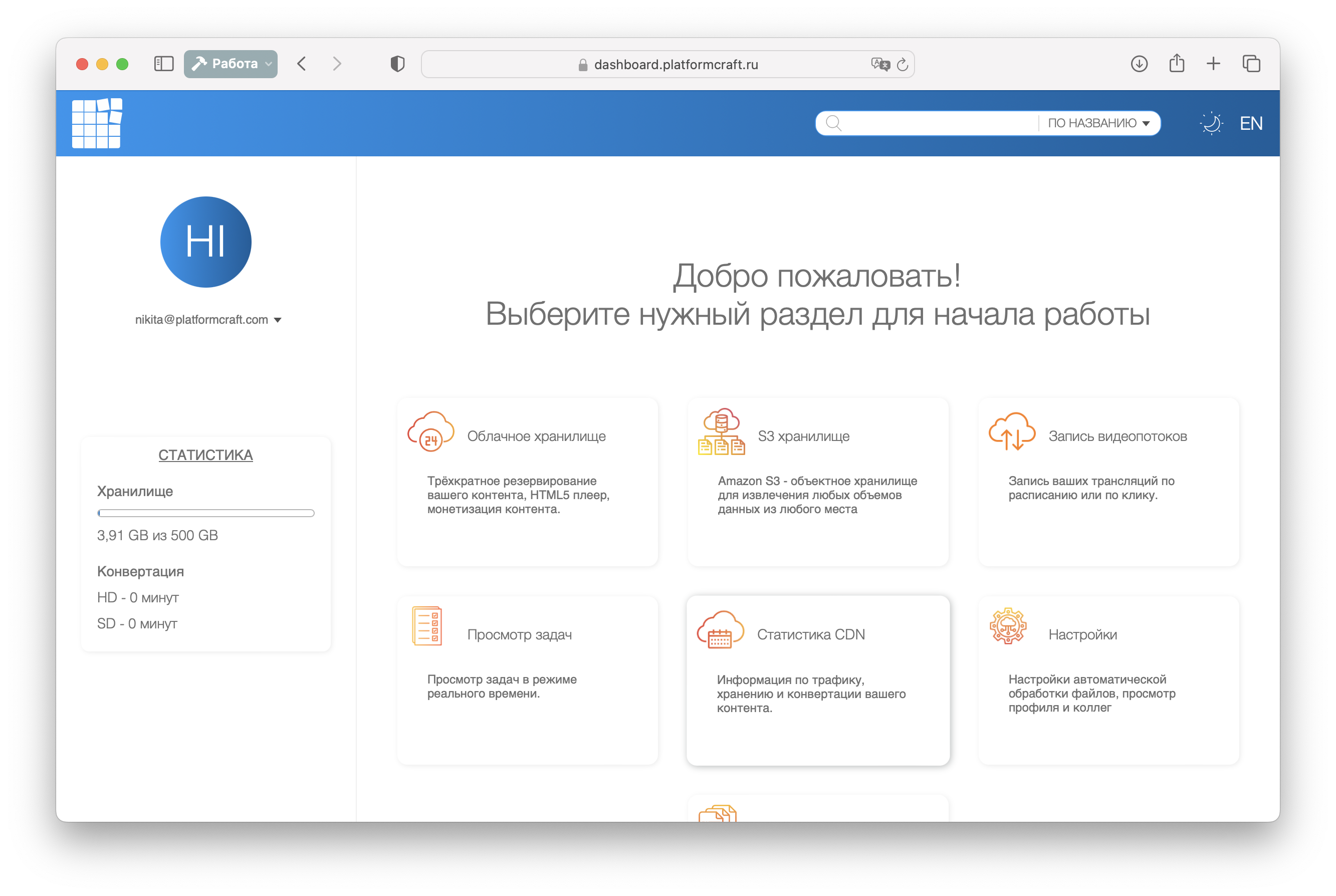Click the search magnifier icon
The height and width of the screenshot is (896, 1336).
coord(834,122)
